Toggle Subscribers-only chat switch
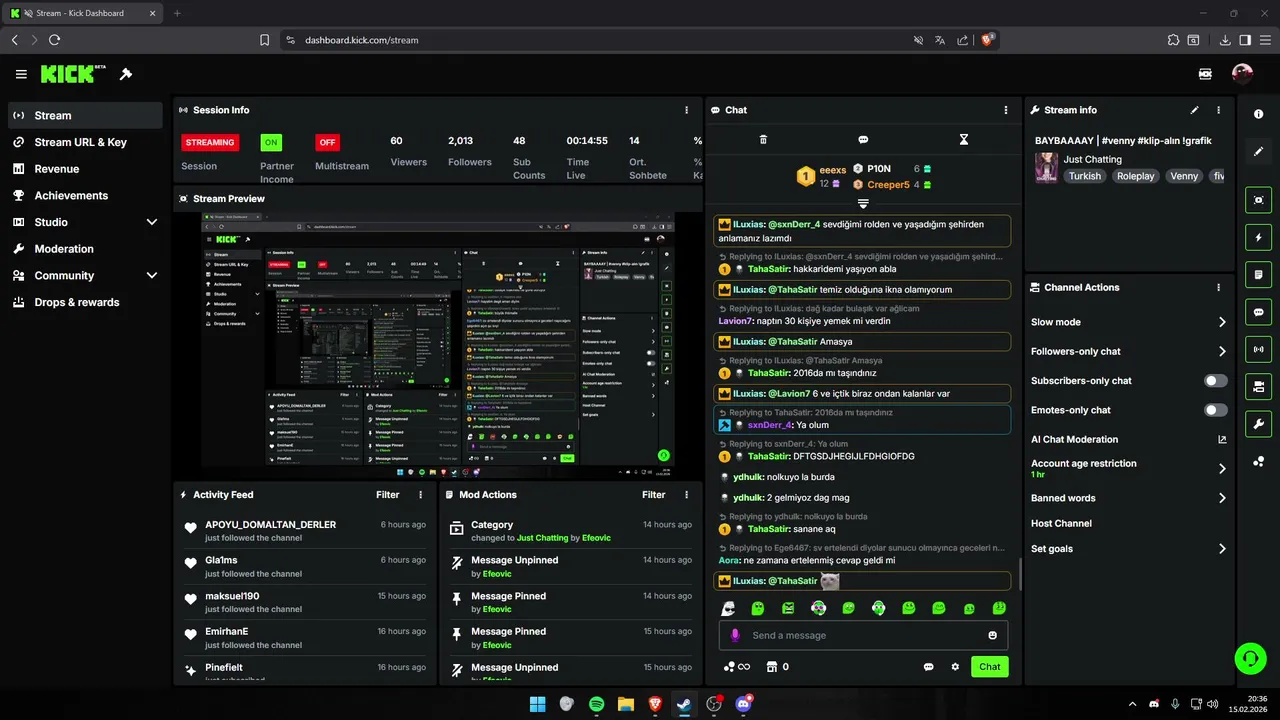 1216,381
